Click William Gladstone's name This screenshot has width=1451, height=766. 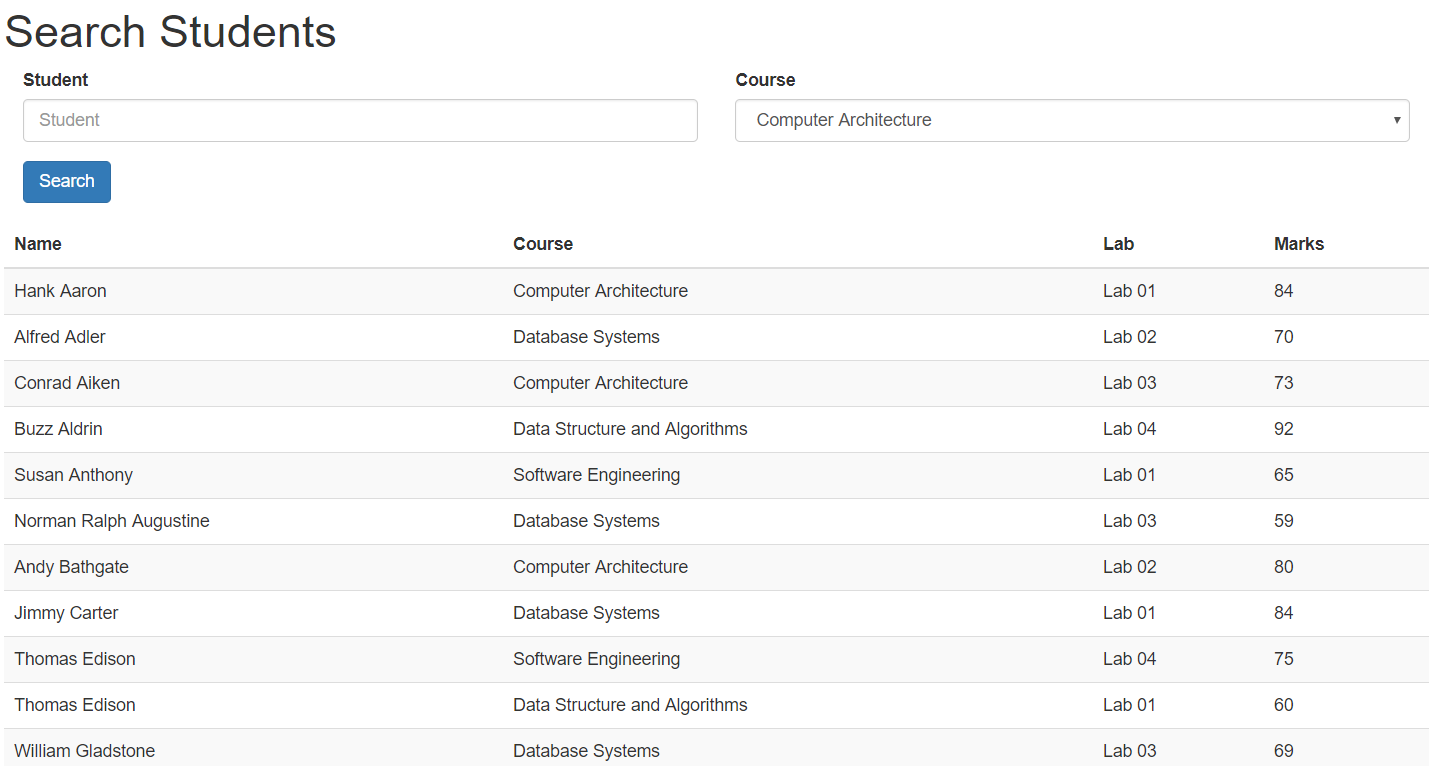84,751
